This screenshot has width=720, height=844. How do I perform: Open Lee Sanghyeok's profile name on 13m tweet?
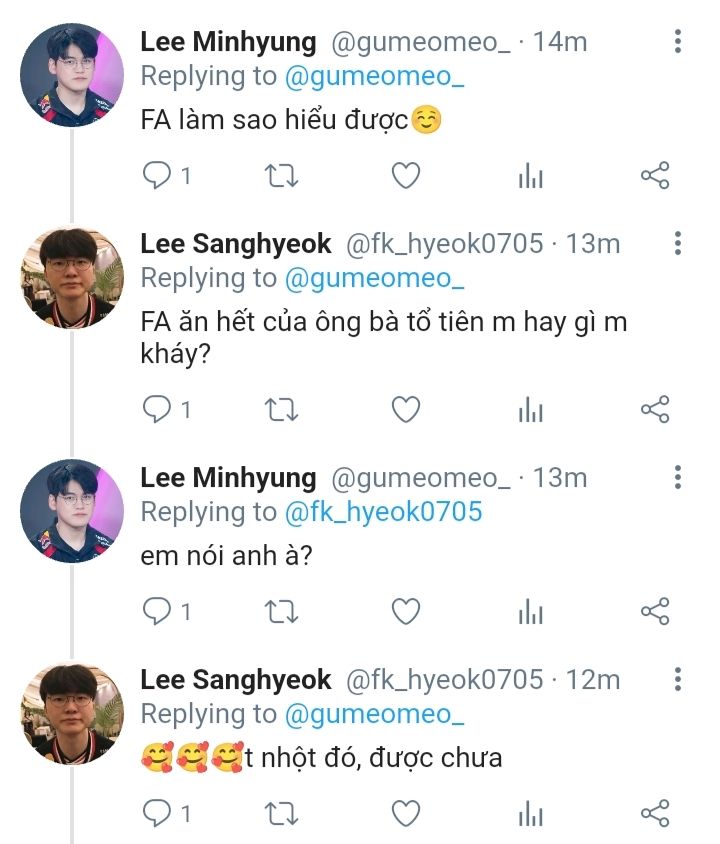point(235,243)
